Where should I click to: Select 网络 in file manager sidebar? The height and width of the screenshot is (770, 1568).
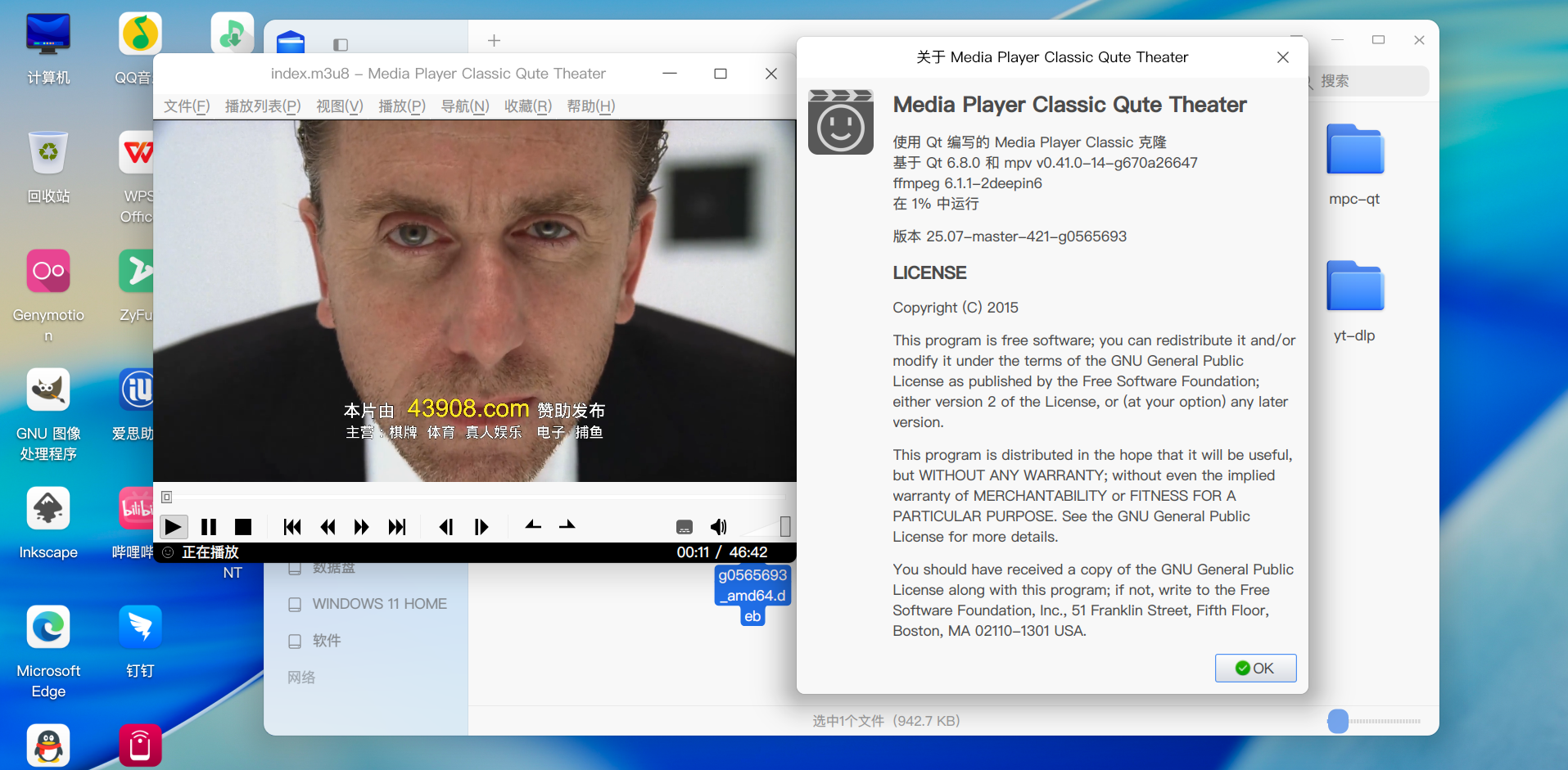click(301, 678)
